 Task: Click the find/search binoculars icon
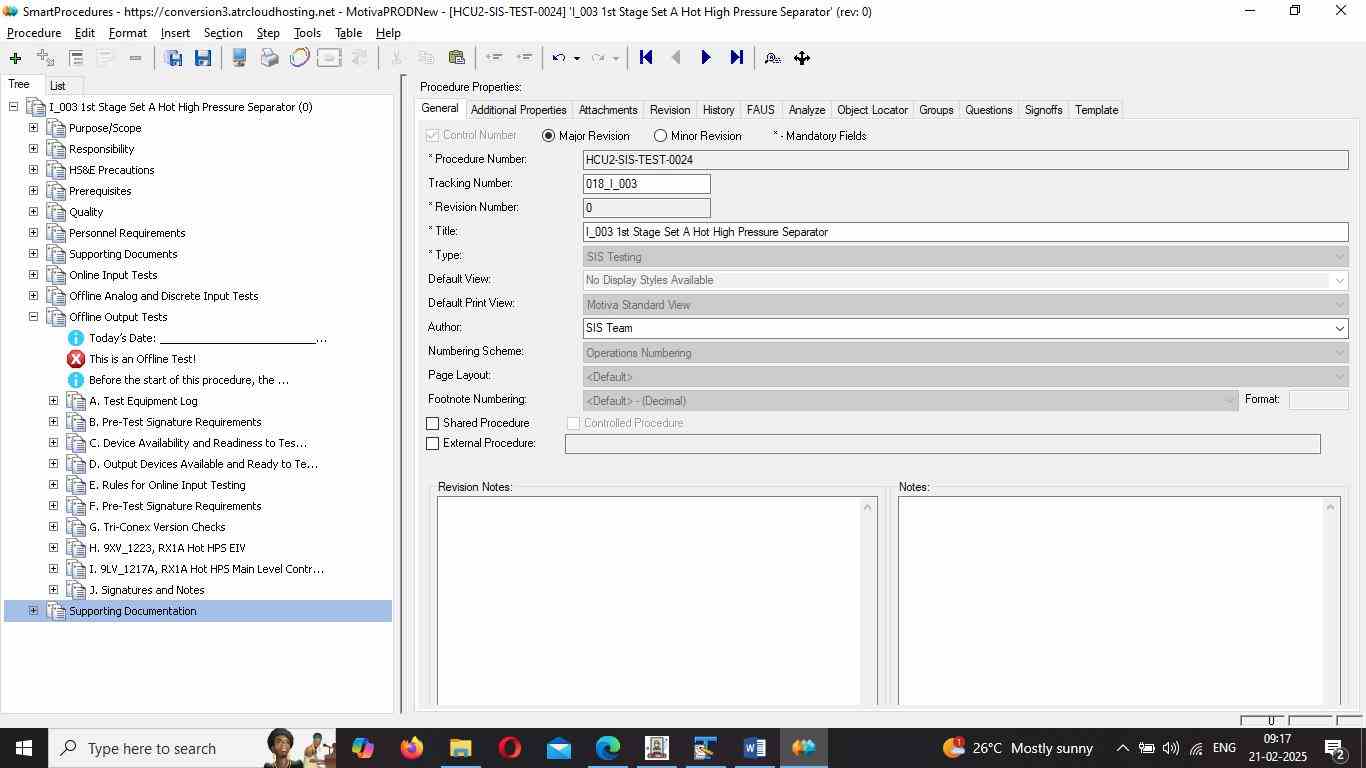click(772, 58)
